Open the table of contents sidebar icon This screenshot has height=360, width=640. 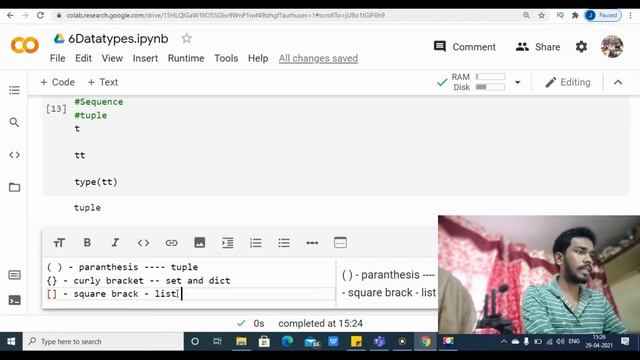(x=14, y=90)
